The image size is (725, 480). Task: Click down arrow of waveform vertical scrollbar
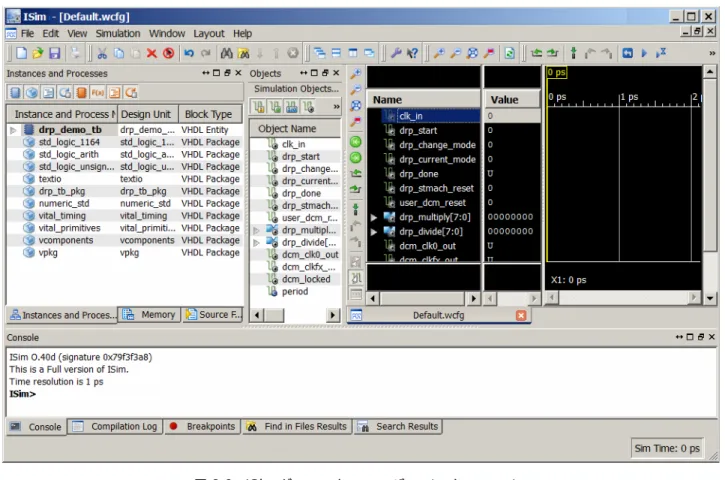(710, 298)
